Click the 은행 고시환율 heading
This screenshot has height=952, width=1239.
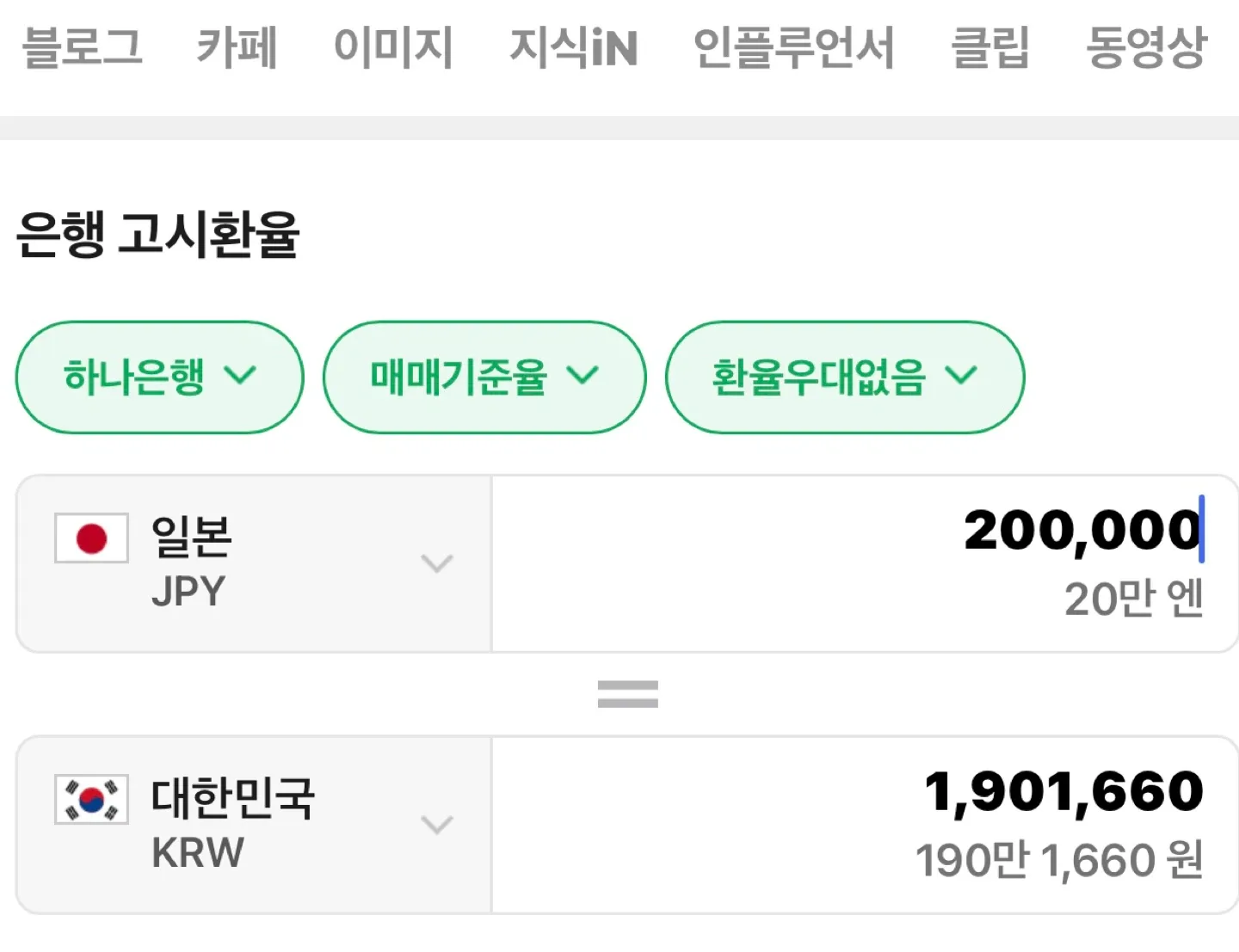coord(157,234)
